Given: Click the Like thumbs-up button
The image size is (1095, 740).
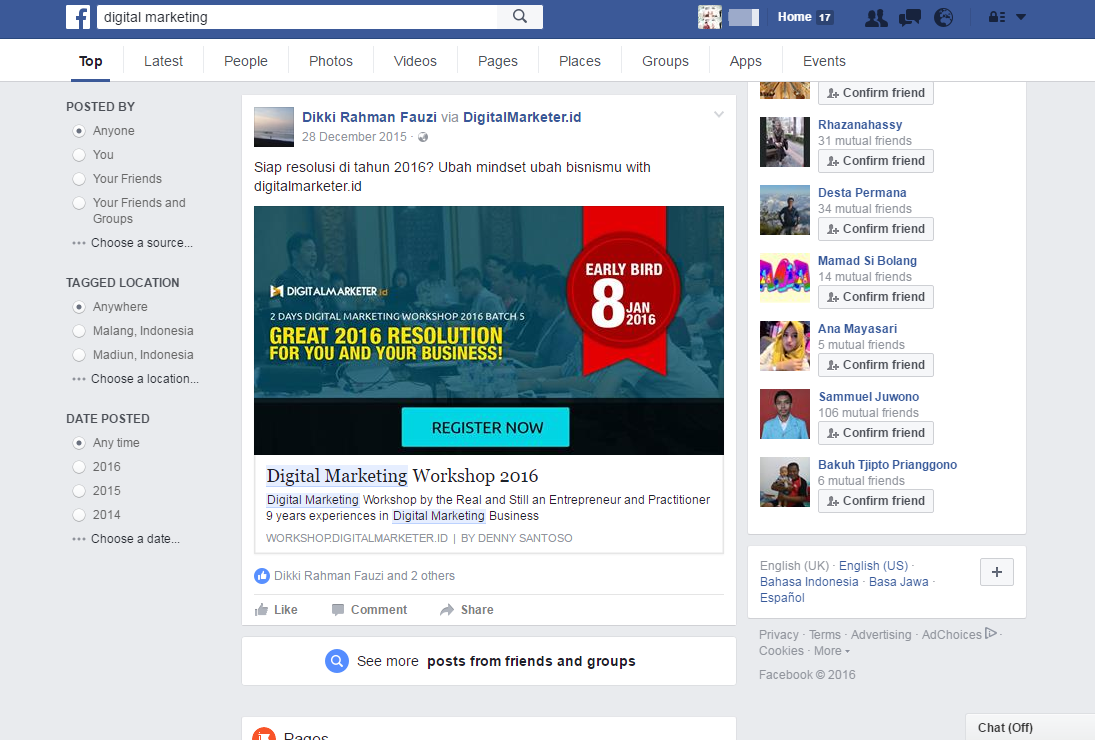Looking at the screenshot, I should click(277, 609).
